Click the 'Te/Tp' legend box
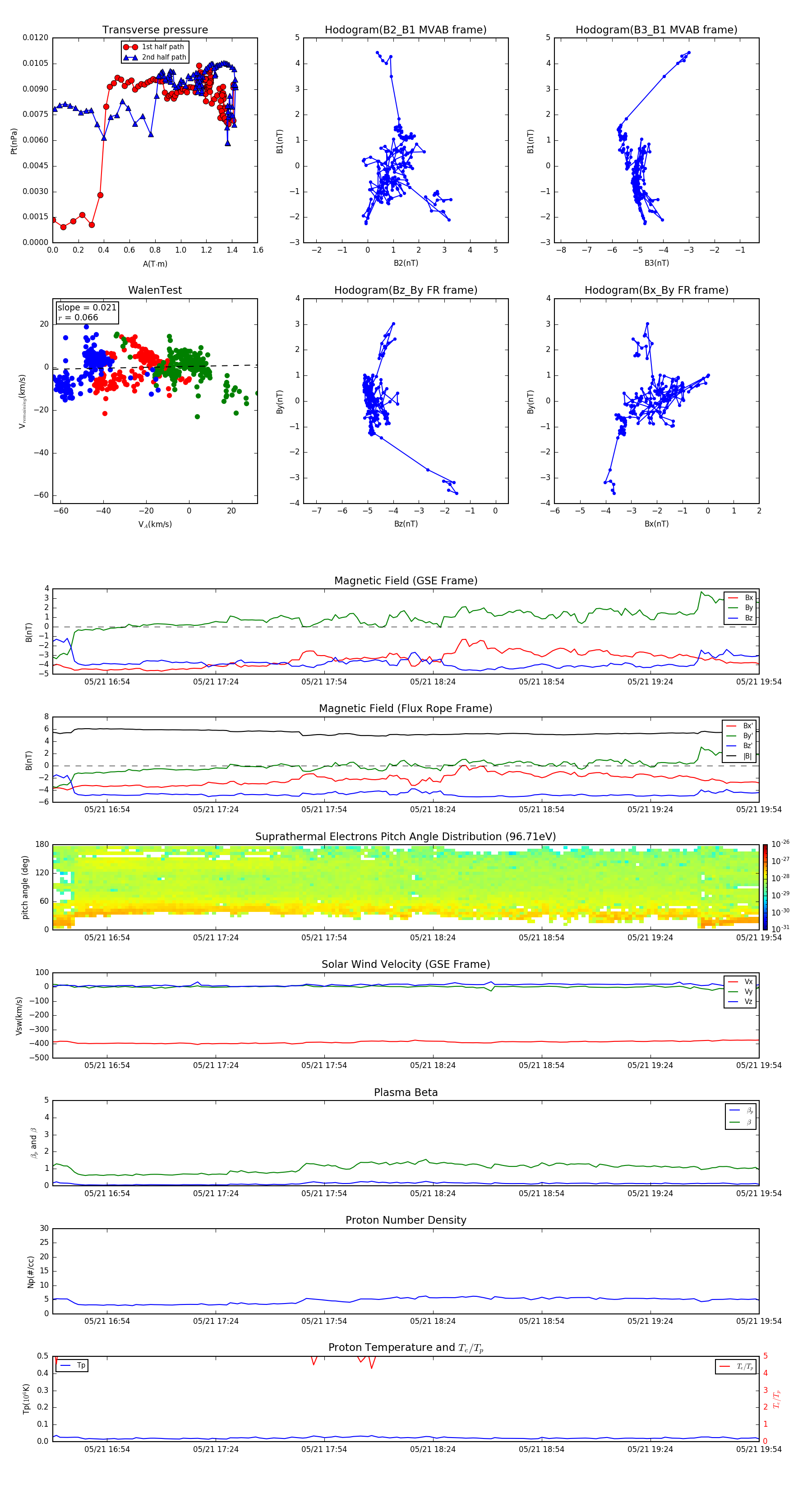812x1489 pixels. [x=736, y=1366]
